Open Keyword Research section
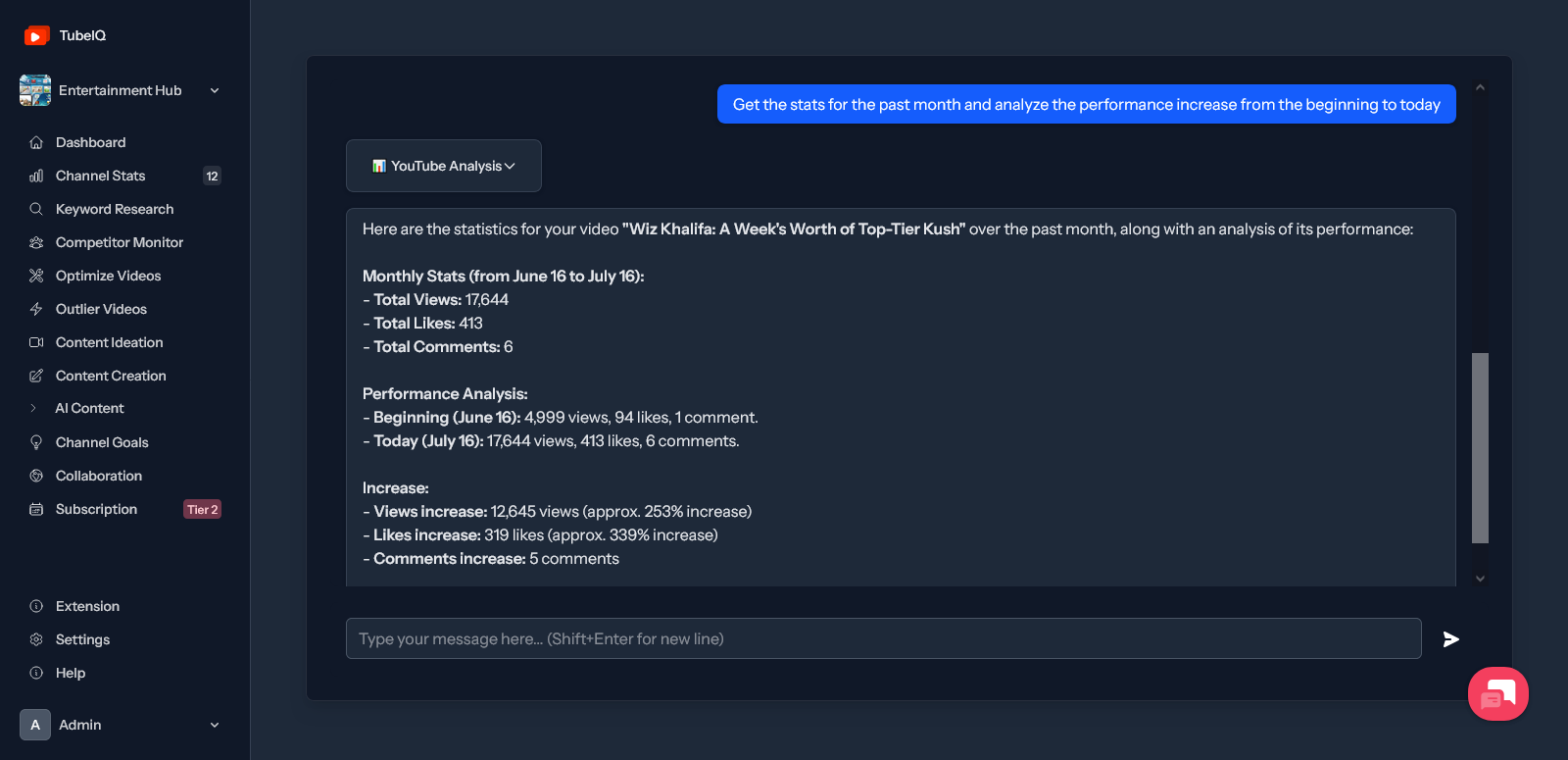 [x=115, y=209]
